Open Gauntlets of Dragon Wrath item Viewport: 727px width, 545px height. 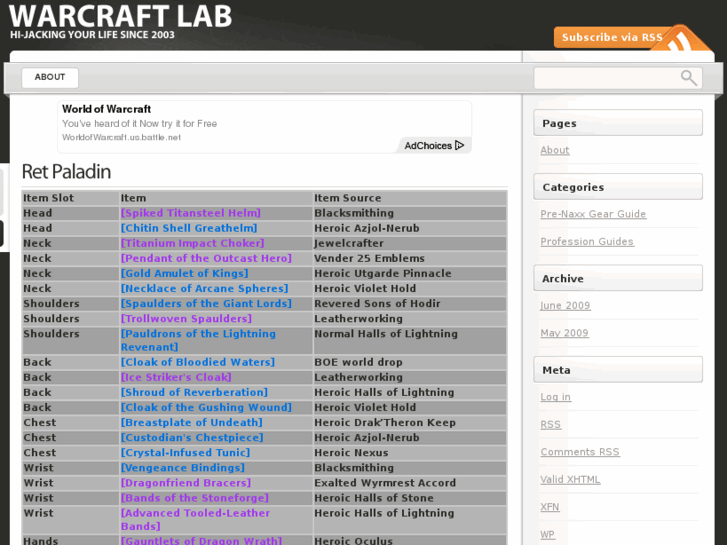201,540
